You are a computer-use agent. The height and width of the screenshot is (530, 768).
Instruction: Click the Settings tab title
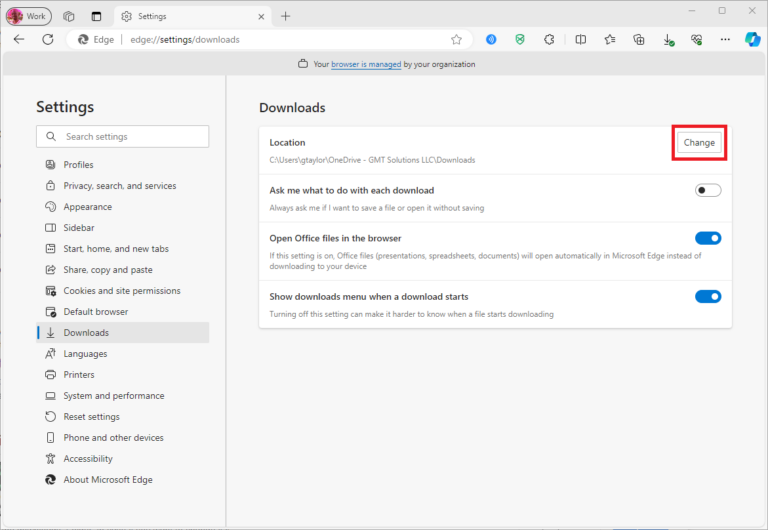coord(152,16)
